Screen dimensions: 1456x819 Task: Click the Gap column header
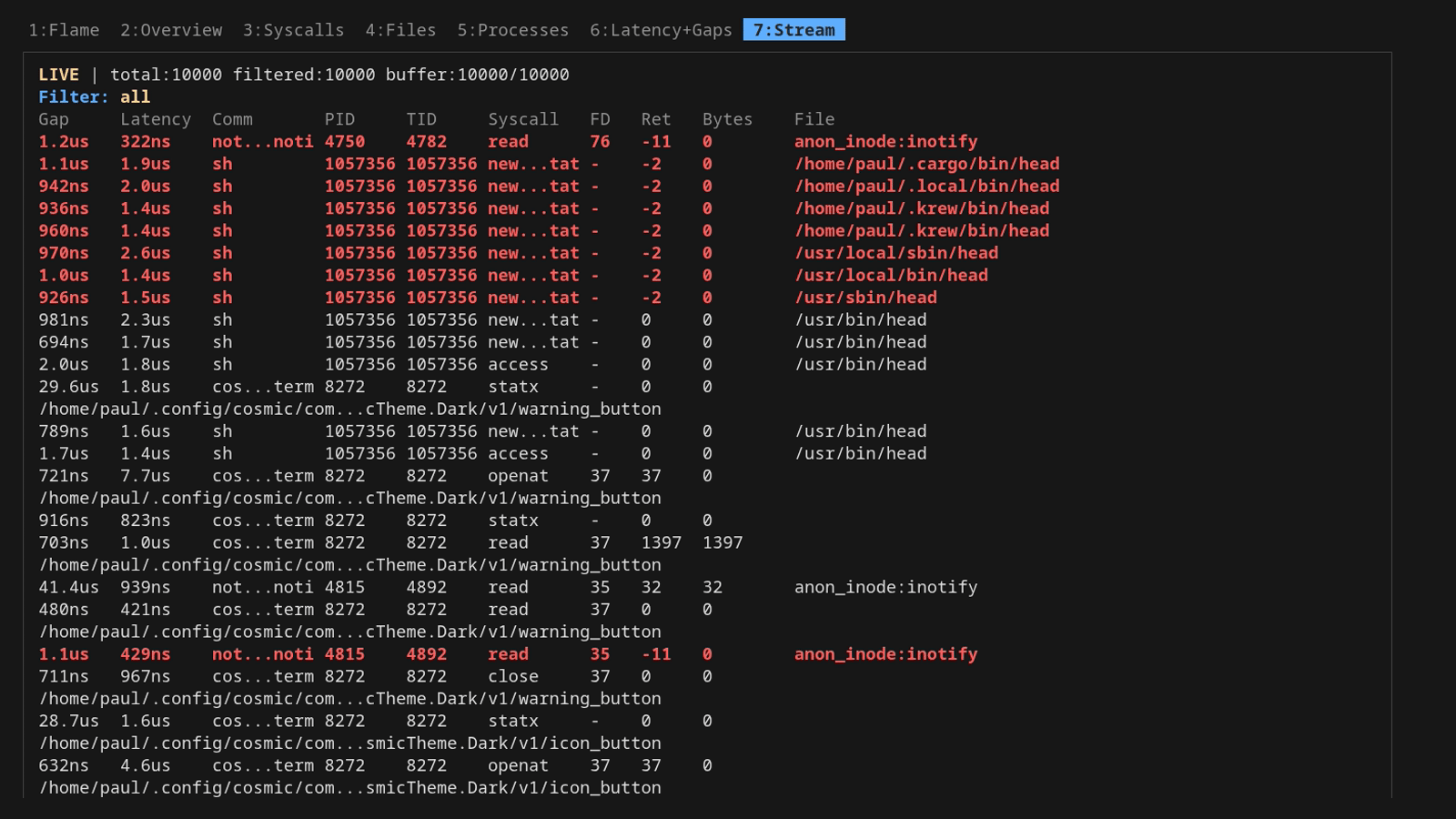54,119
